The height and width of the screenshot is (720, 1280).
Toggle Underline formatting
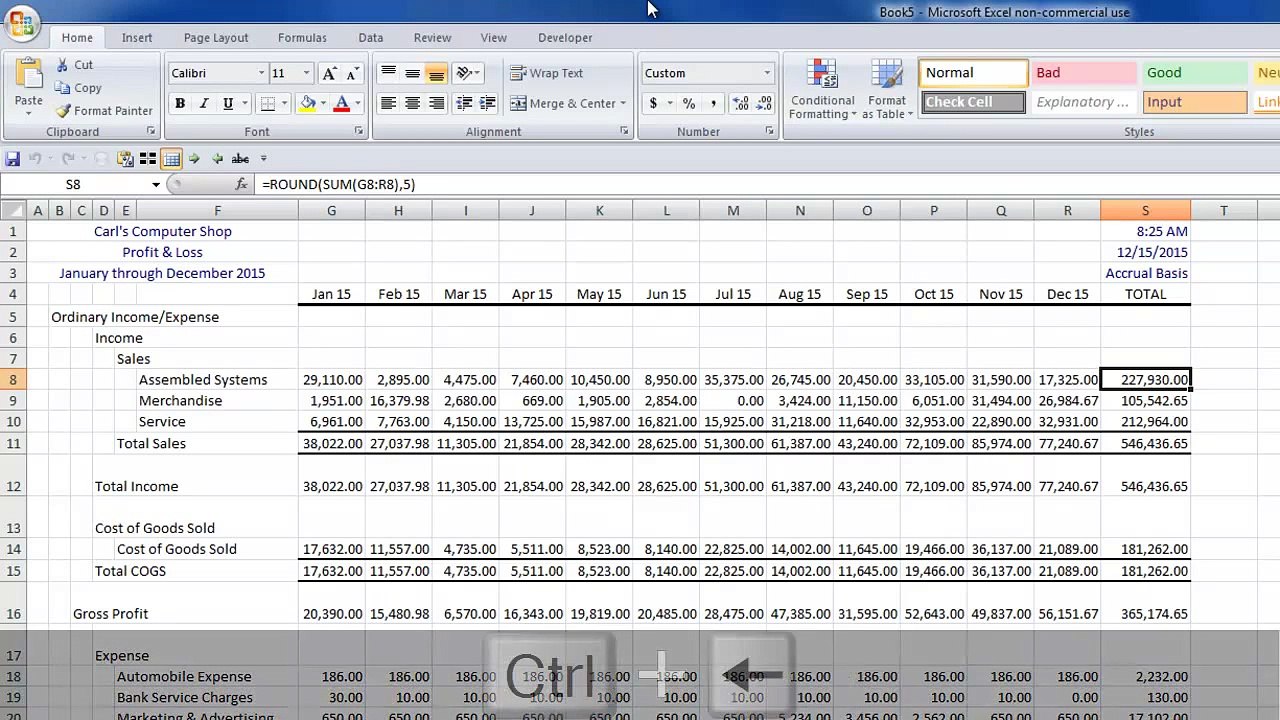point(228,103)
